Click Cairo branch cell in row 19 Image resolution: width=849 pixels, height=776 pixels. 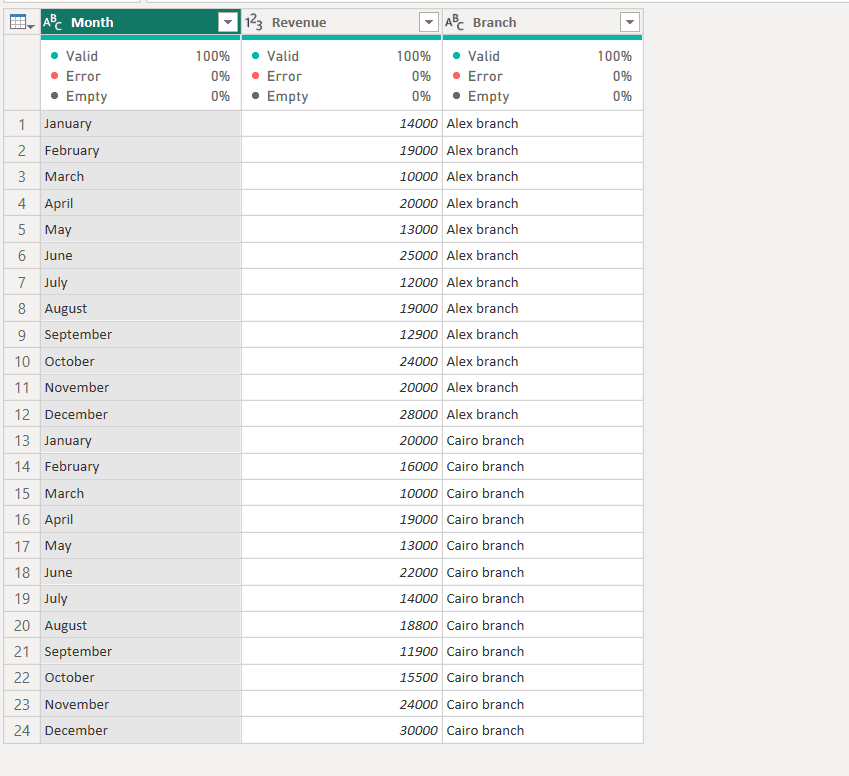[x=543, y=598]
